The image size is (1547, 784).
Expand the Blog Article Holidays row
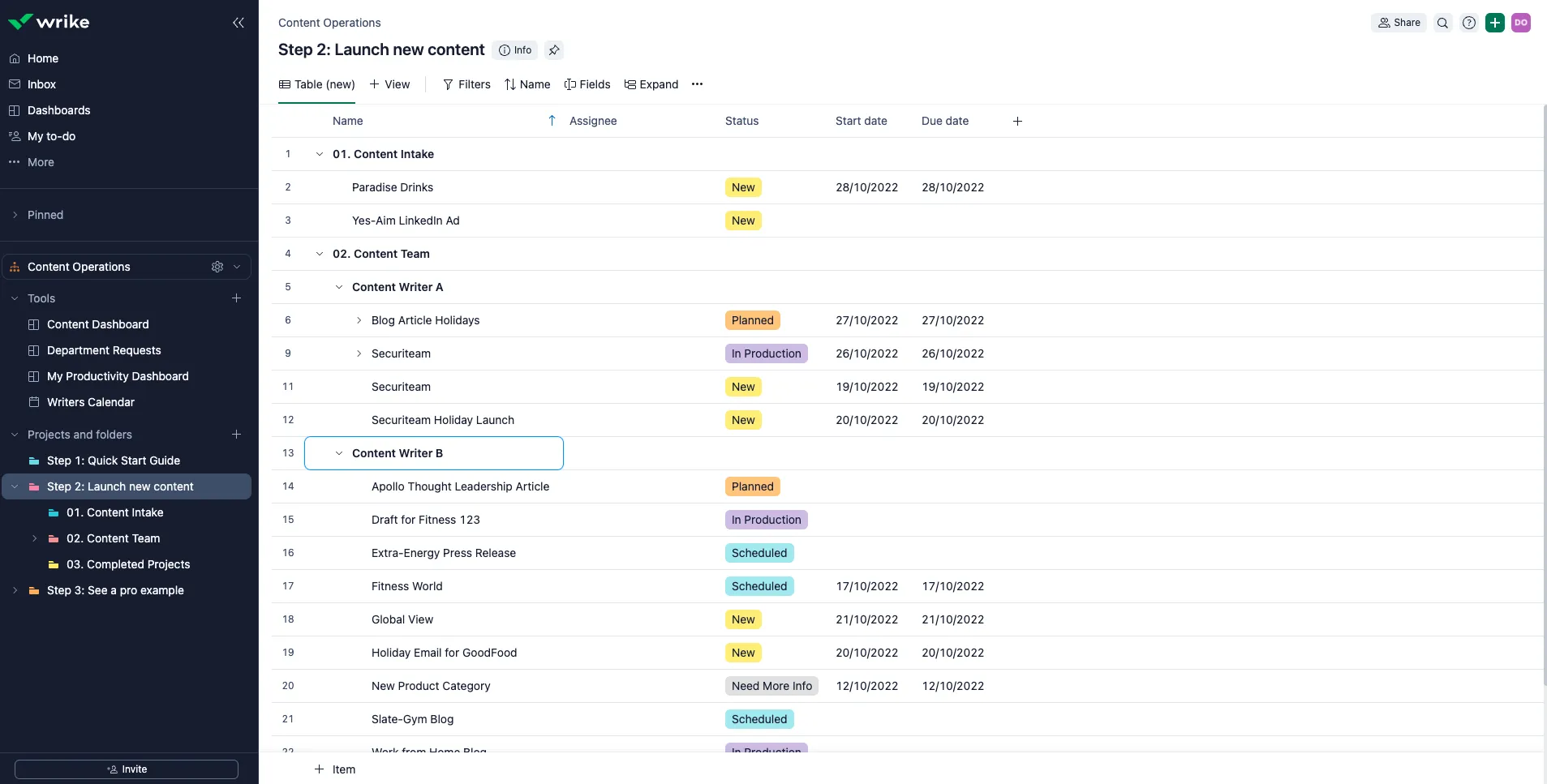[359, 320]
